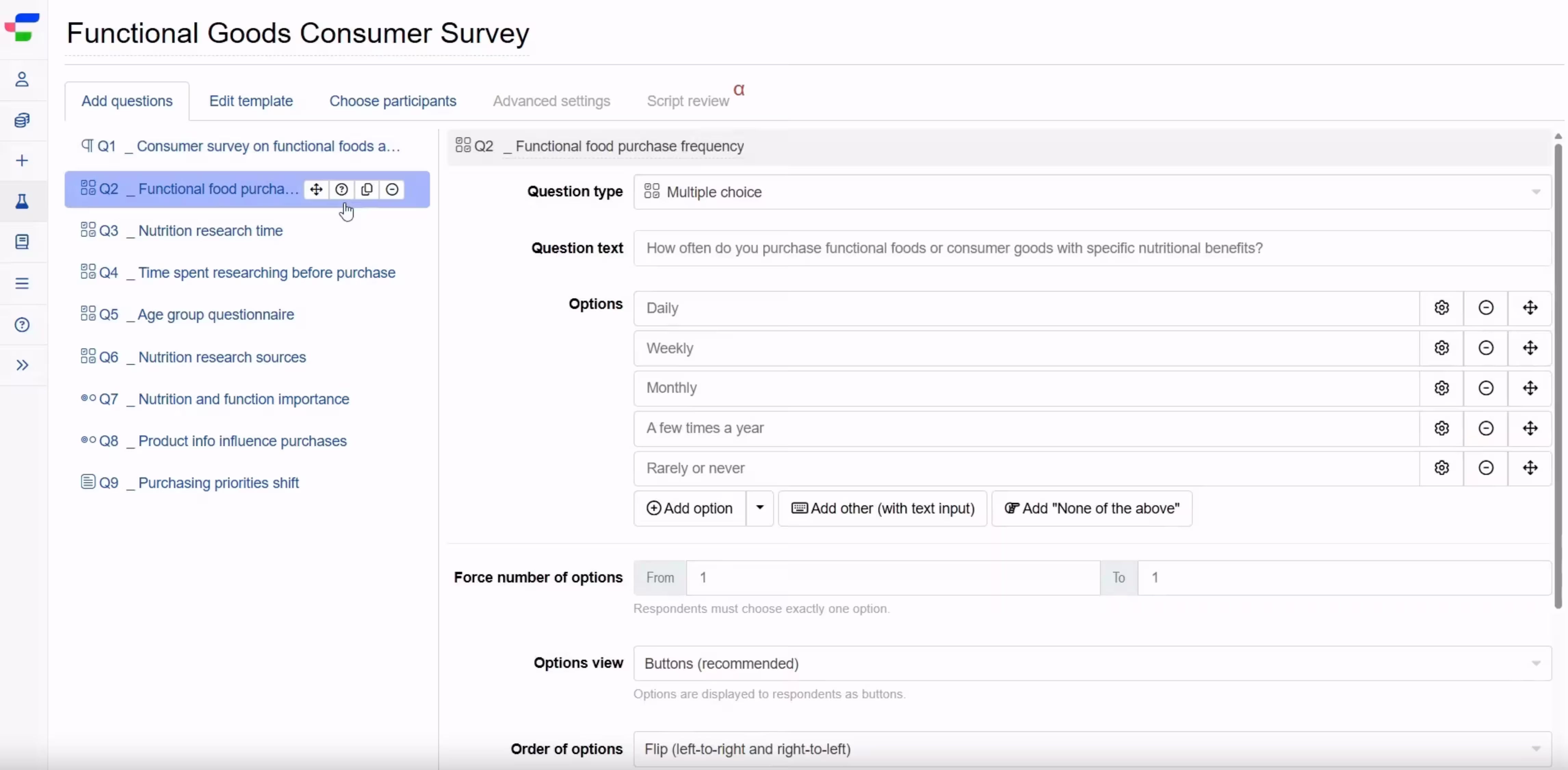Click move handle for Monthly option

[x=1530, y=388]
